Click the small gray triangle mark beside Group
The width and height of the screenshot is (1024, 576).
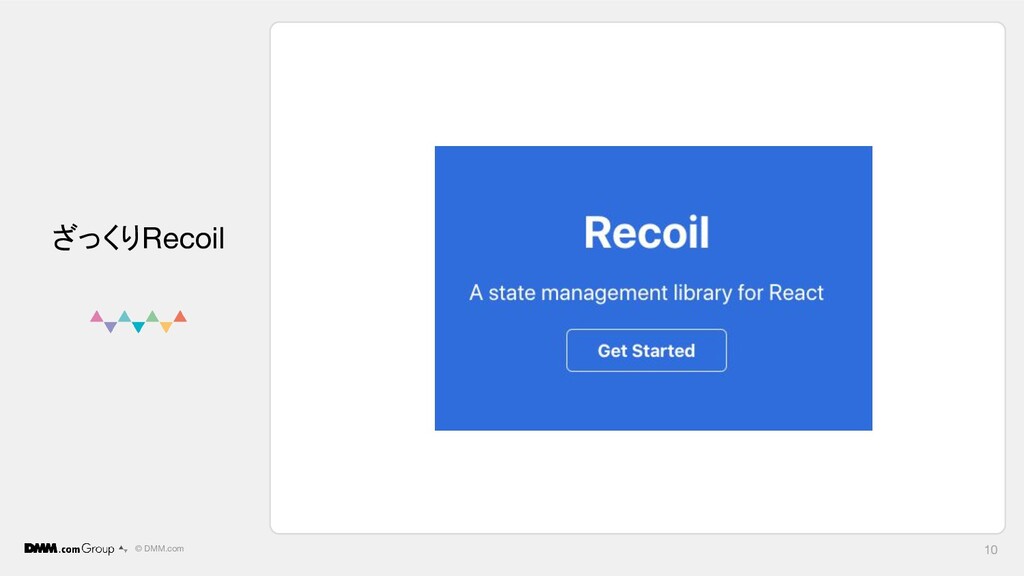pyautogui.click(x=123, y=549)
